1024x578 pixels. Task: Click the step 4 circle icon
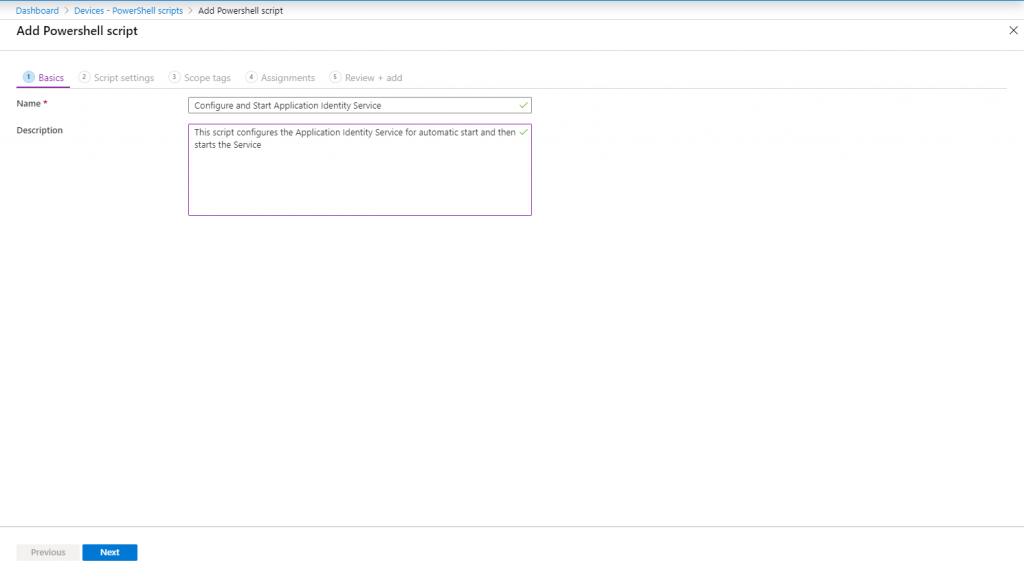pyautogui.click(x=251, y=77)
